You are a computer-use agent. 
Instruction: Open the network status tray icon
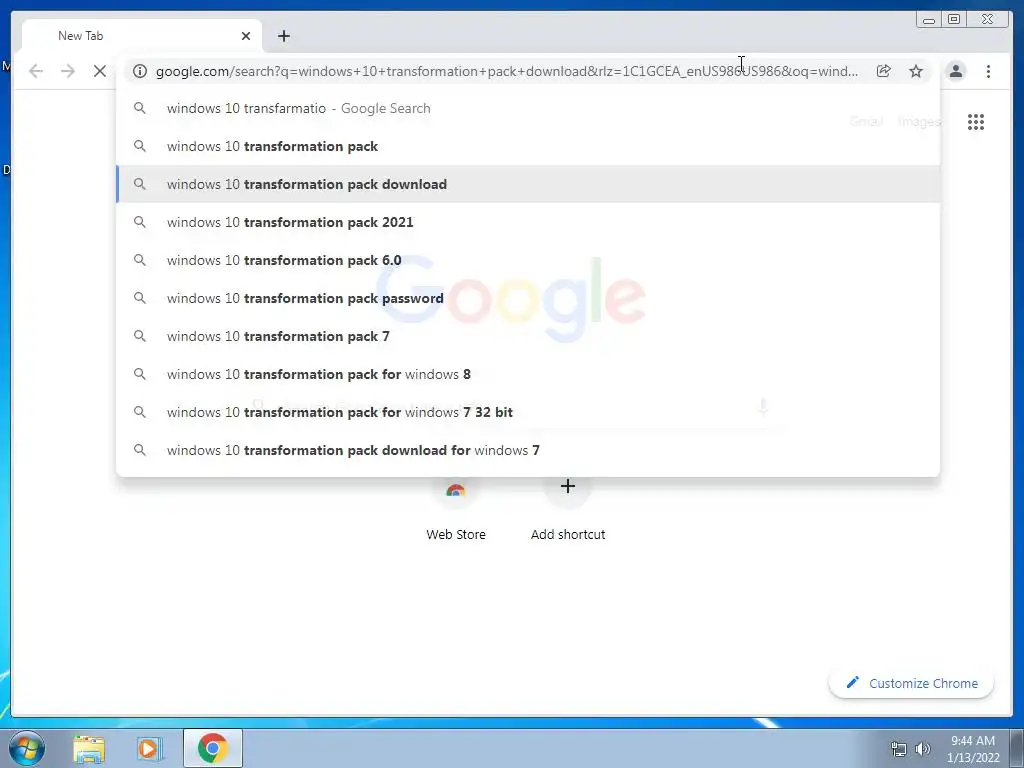tap(899, 749)
